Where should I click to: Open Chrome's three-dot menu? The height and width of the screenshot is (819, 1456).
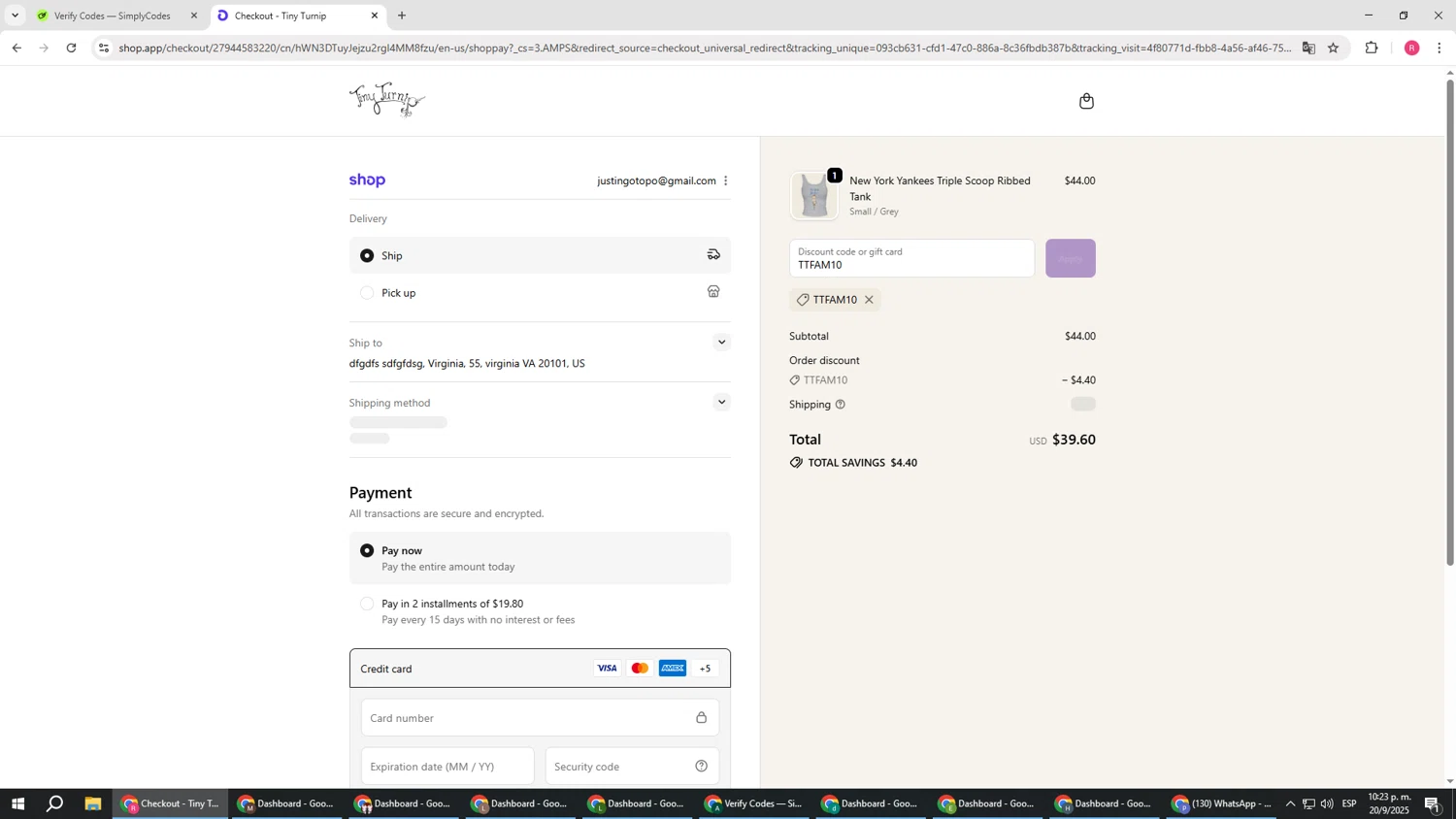point(1439,48)
